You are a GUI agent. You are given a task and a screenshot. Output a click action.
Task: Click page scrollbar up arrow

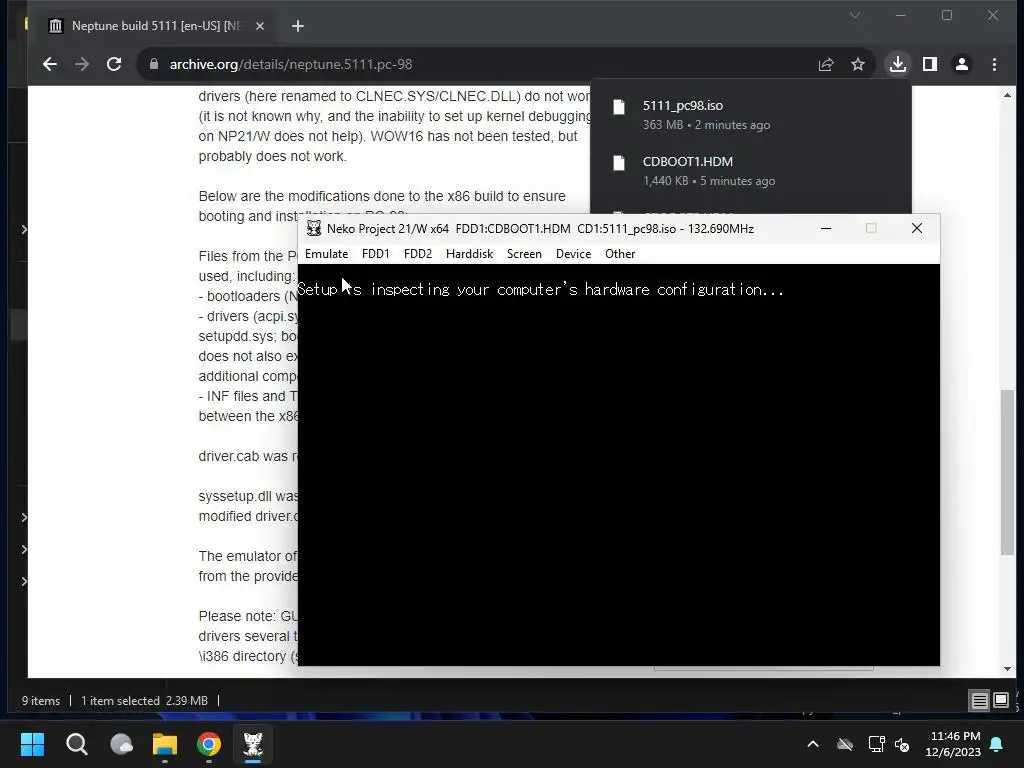click(1008, 95)
